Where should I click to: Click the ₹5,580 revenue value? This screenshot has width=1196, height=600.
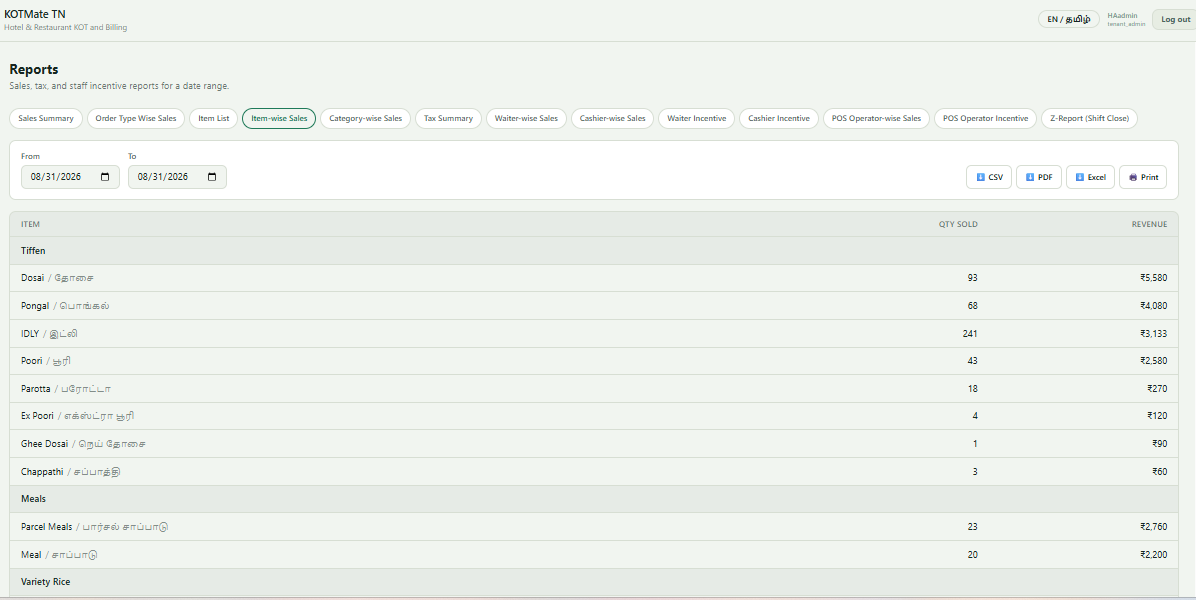(x=1153, y=278)
